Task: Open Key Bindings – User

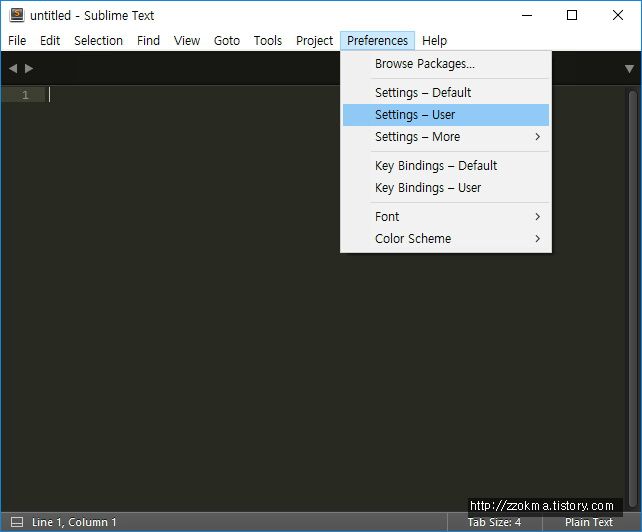Action: point(446,188)
